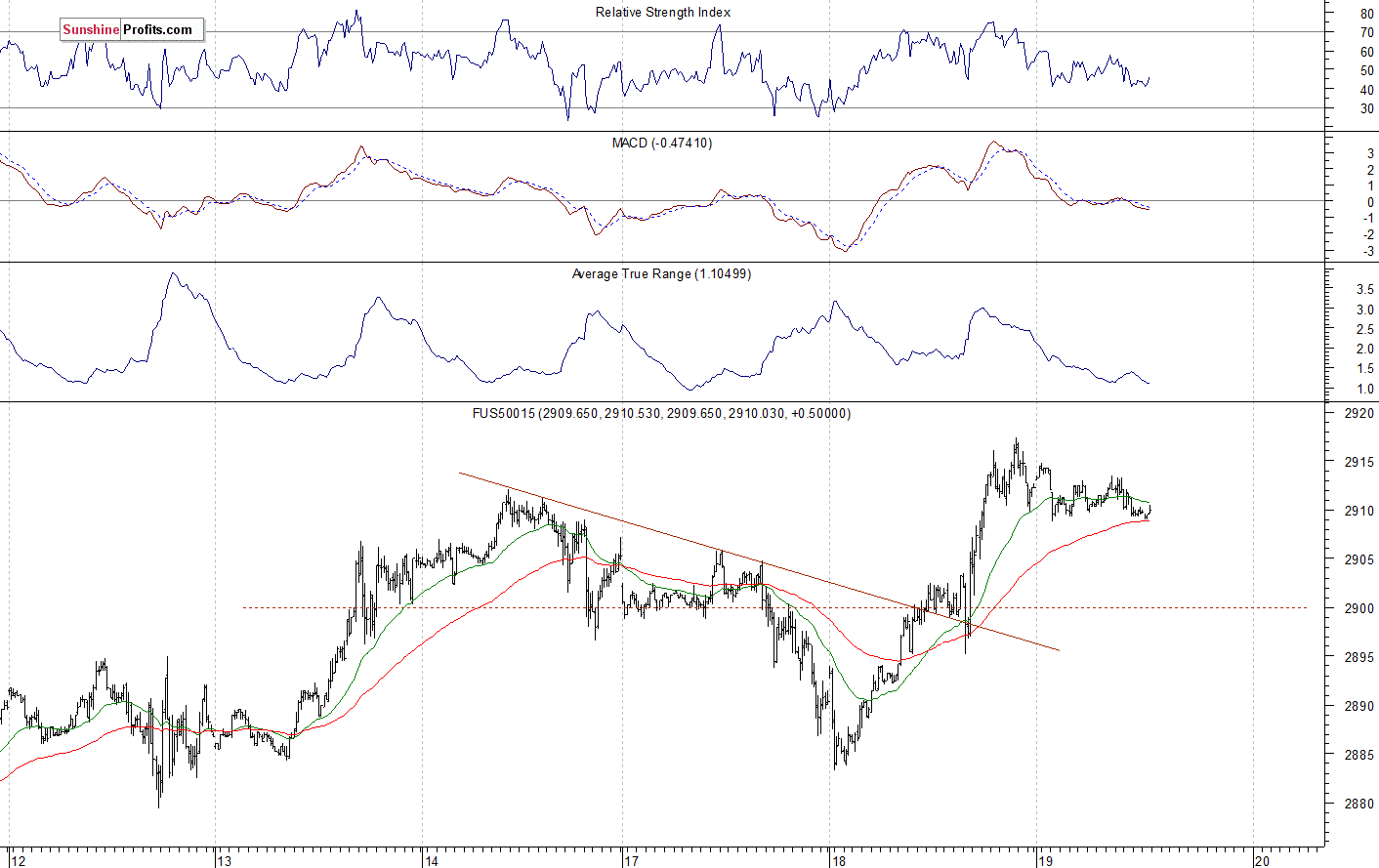Click the 2885 price axis label
The image size is (1379, 868).
pos(1358,755)
